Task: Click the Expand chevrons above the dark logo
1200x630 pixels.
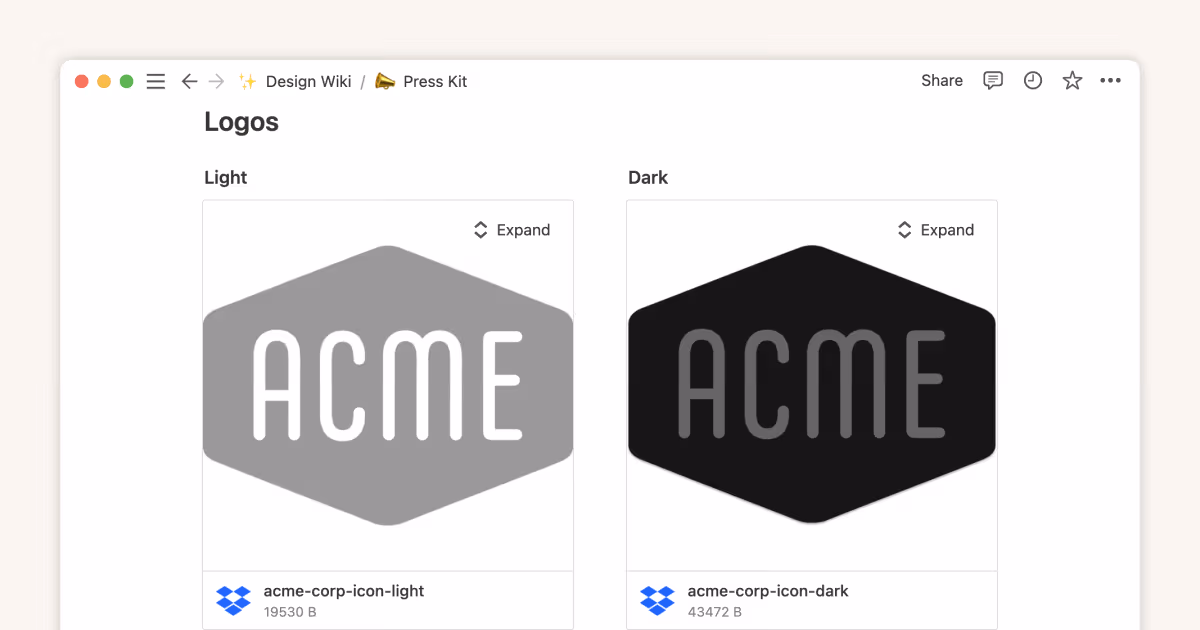Action: click(x=903, y=229)
